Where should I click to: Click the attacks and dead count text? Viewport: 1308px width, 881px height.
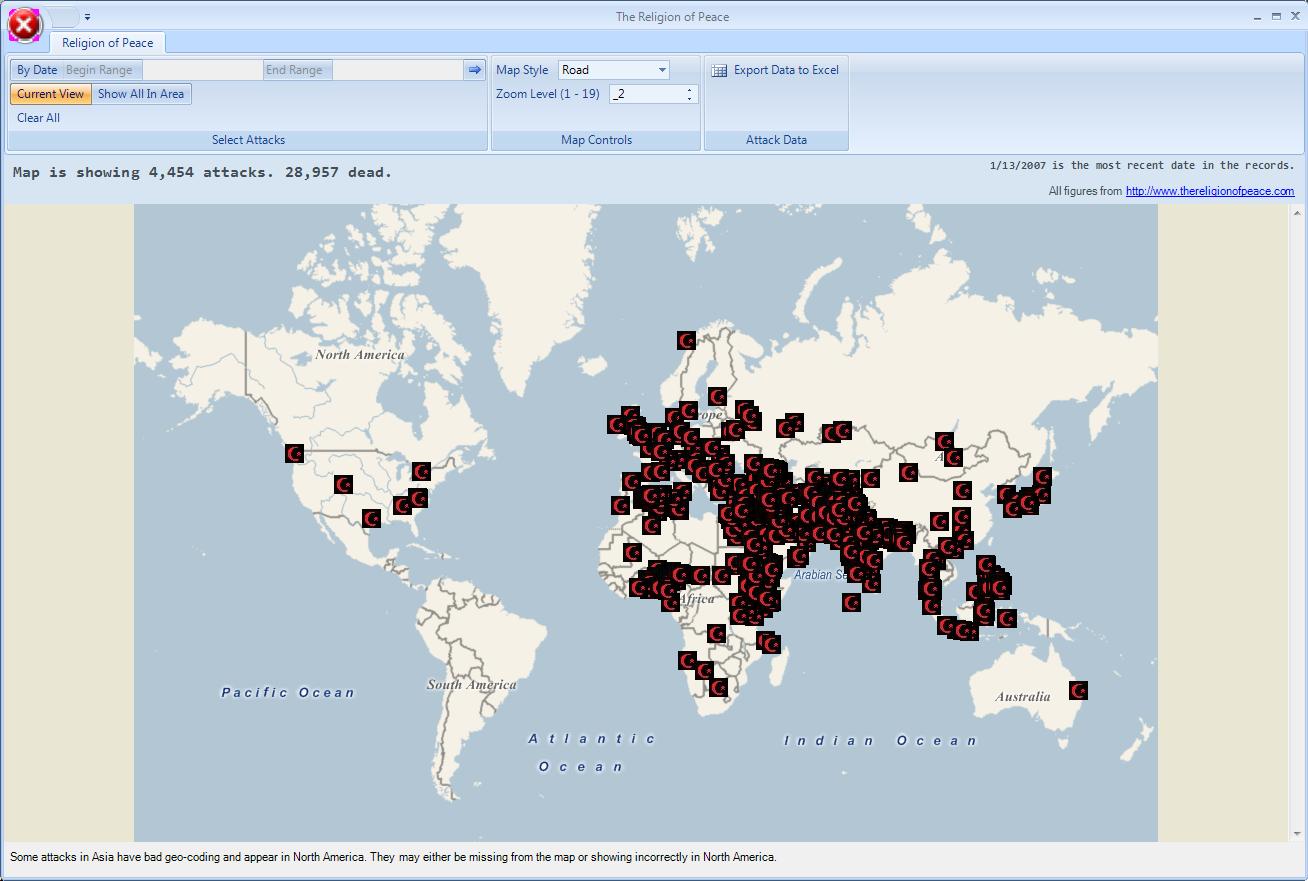pyautogui.click(x=202, y=172)
